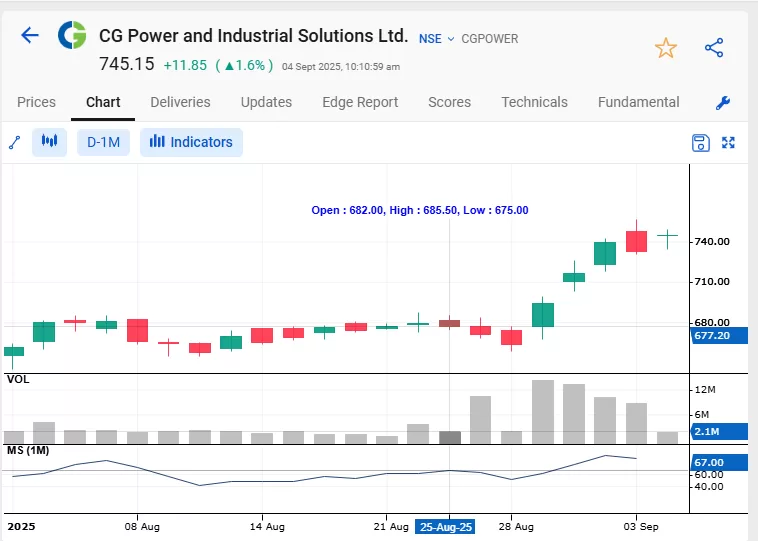Click the VOL panel label
The height and width of the screenshot is (541, 758).
[18, 380]
